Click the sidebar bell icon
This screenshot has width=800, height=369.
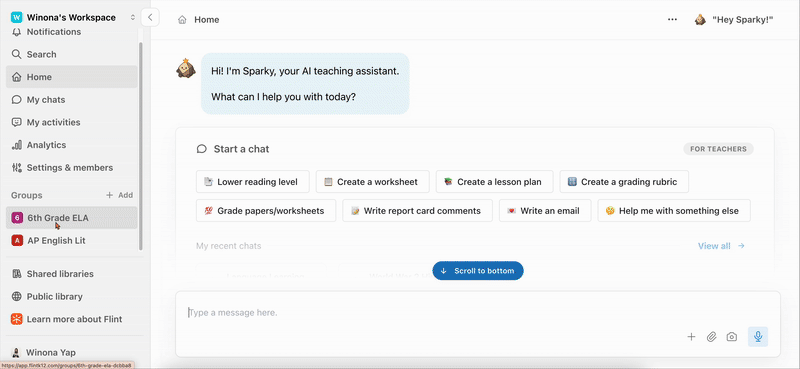click(x=17, y=32)
